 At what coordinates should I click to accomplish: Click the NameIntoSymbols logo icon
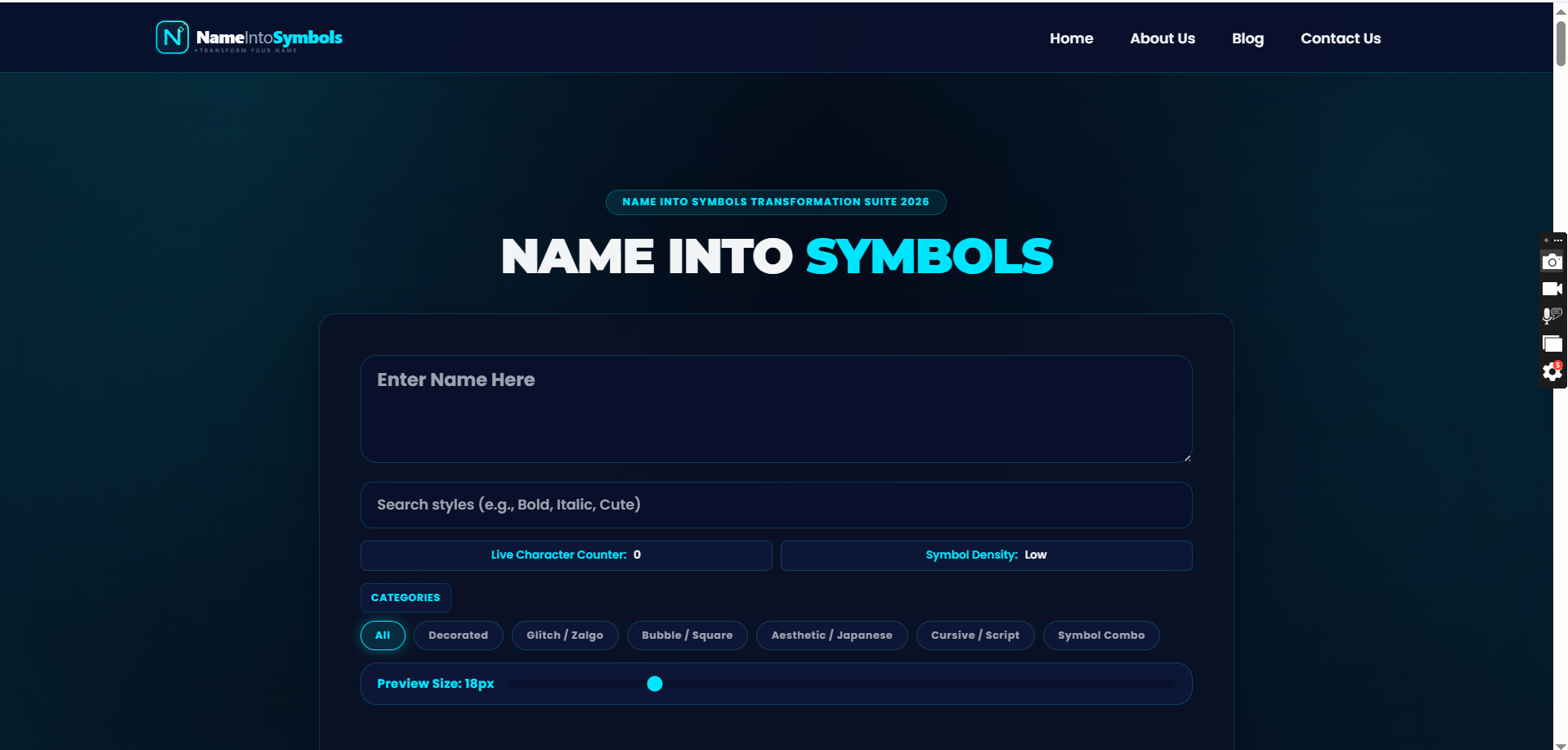coord(172,38)
